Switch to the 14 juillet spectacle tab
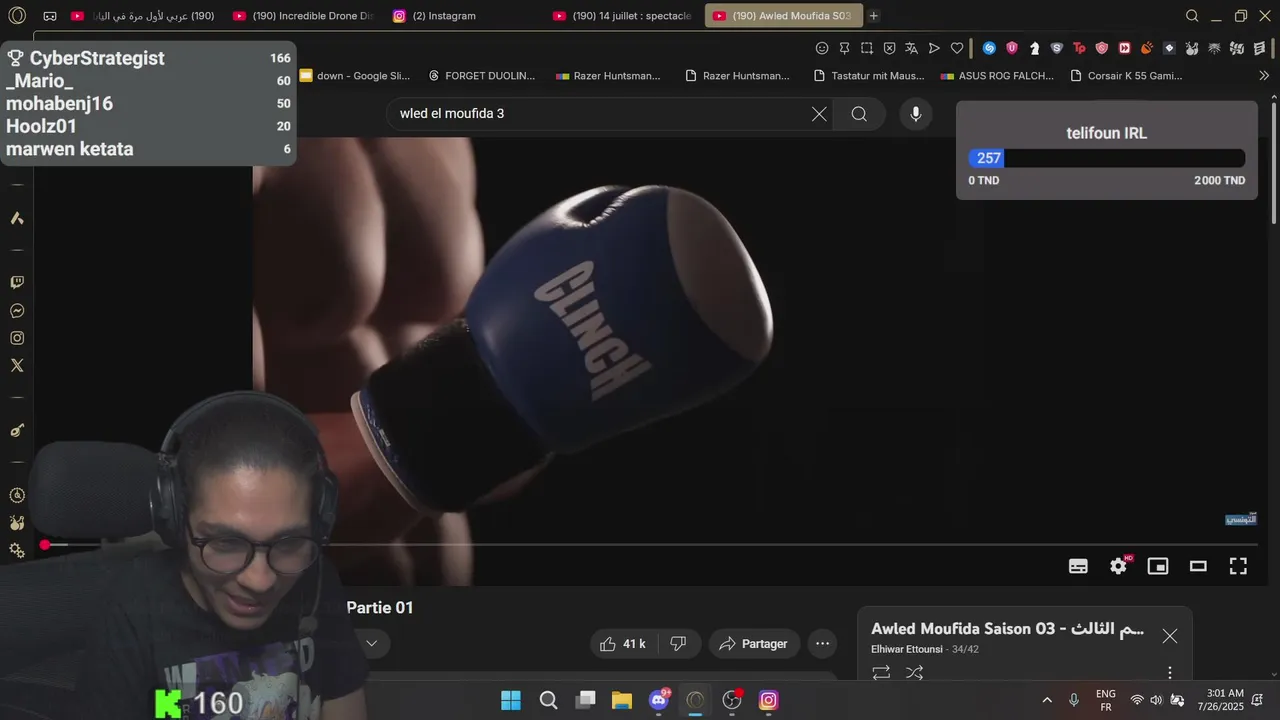The image size is (1280, 720). pos(622,16)
